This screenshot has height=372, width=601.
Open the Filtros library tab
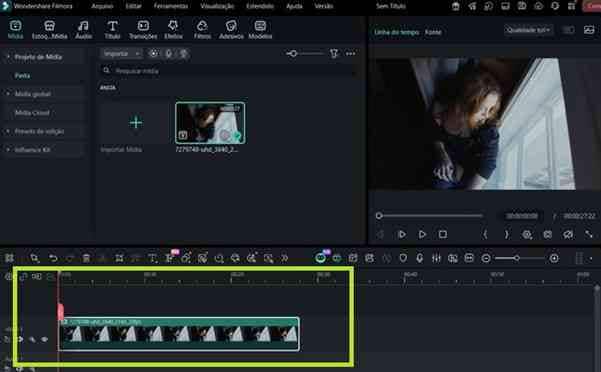tap(202, 30)
